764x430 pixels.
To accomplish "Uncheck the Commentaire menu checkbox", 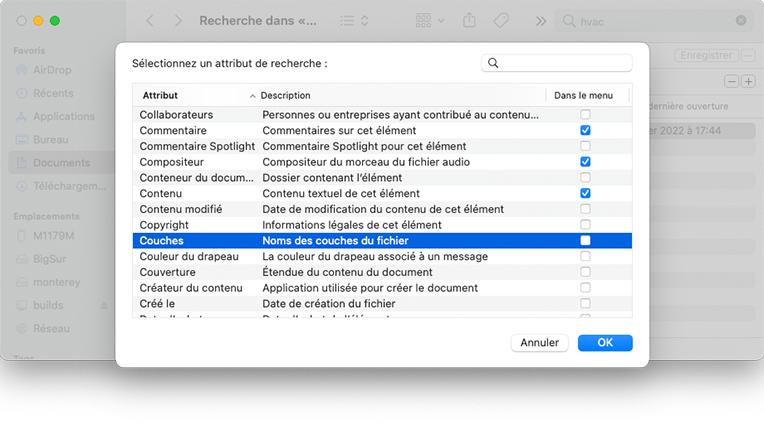I will (585, 130).
